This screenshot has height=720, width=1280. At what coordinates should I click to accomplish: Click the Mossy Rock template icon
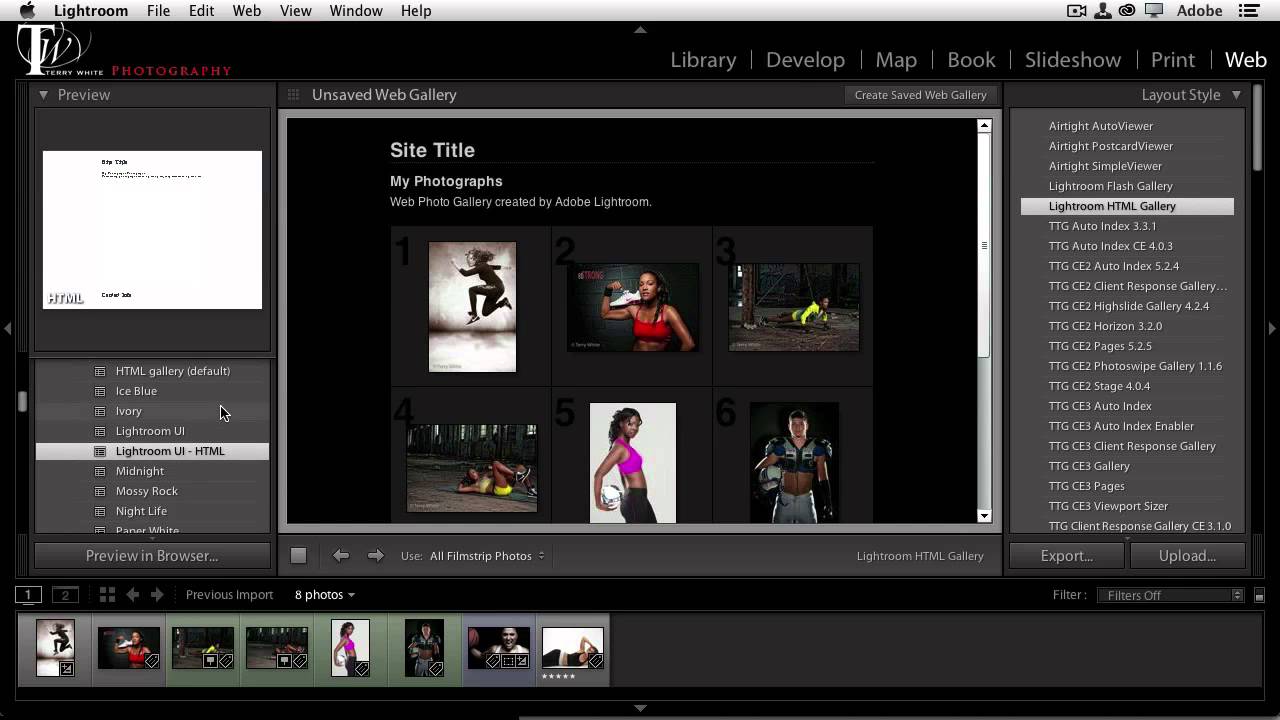(x=100, y=491)
